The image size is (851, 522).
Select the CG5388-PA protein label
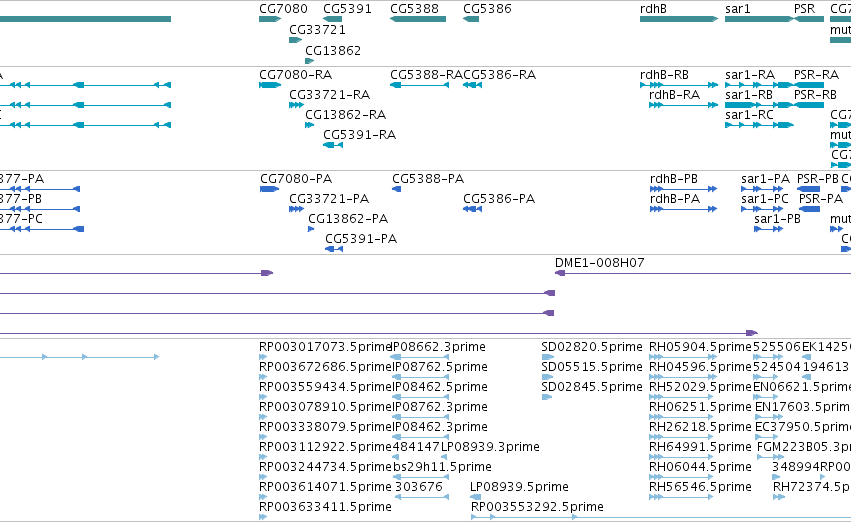428,179
